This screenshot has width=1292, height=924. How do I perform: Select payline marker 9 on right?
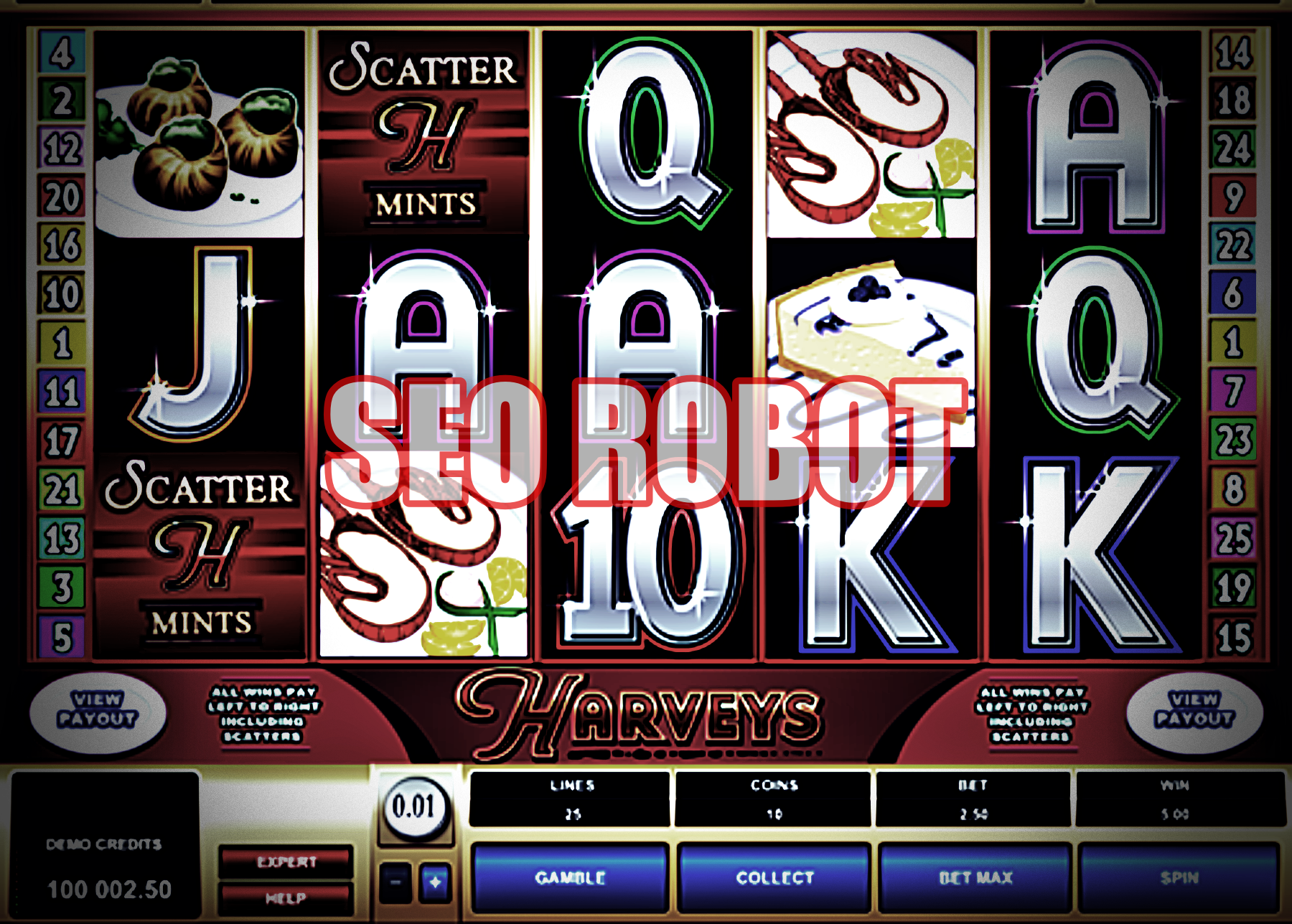click(1233, 197)
